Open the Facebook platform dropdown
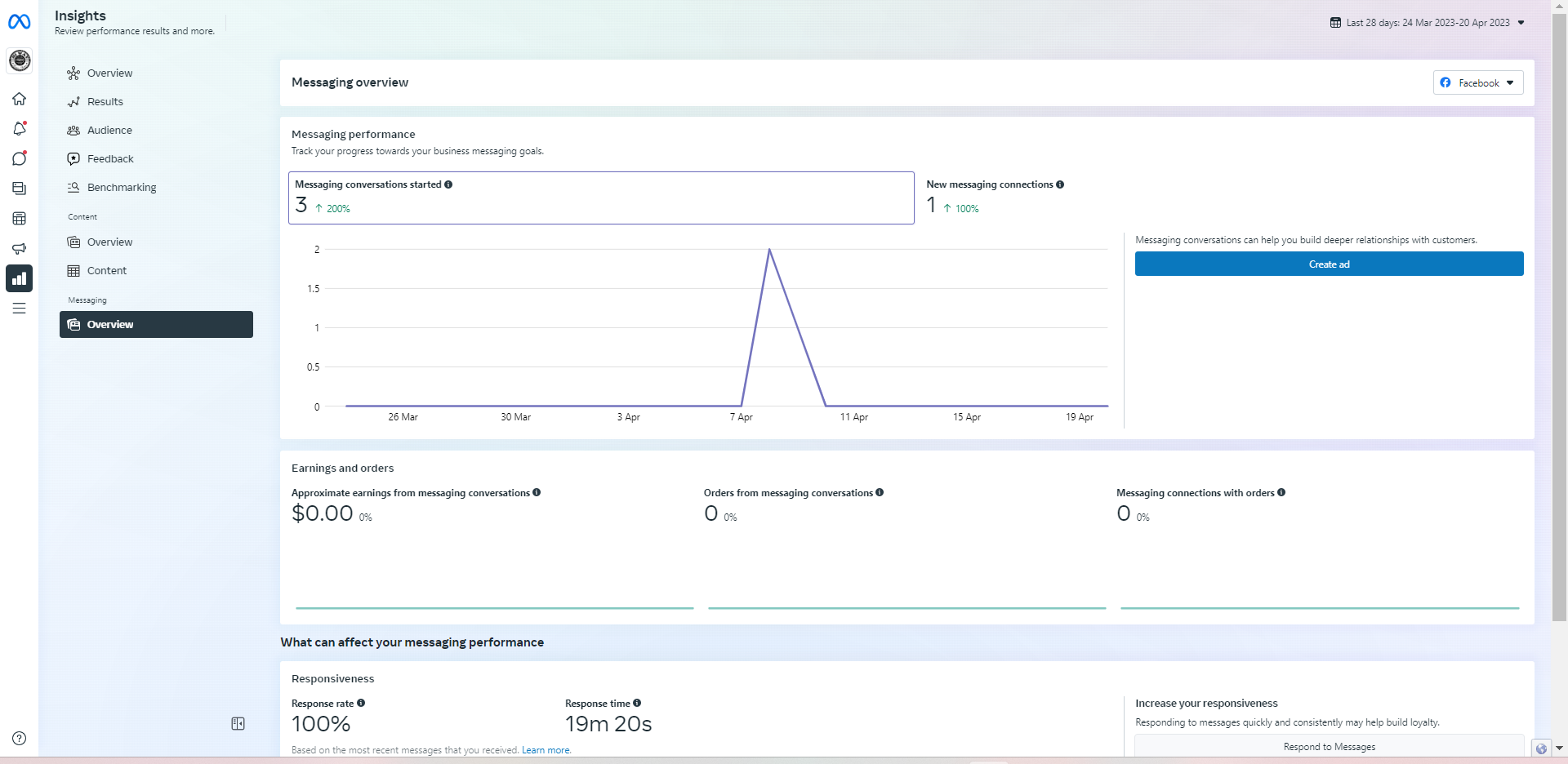Screen dimensions: 1568x764 pyautogui.click(x=1478, y=82)
